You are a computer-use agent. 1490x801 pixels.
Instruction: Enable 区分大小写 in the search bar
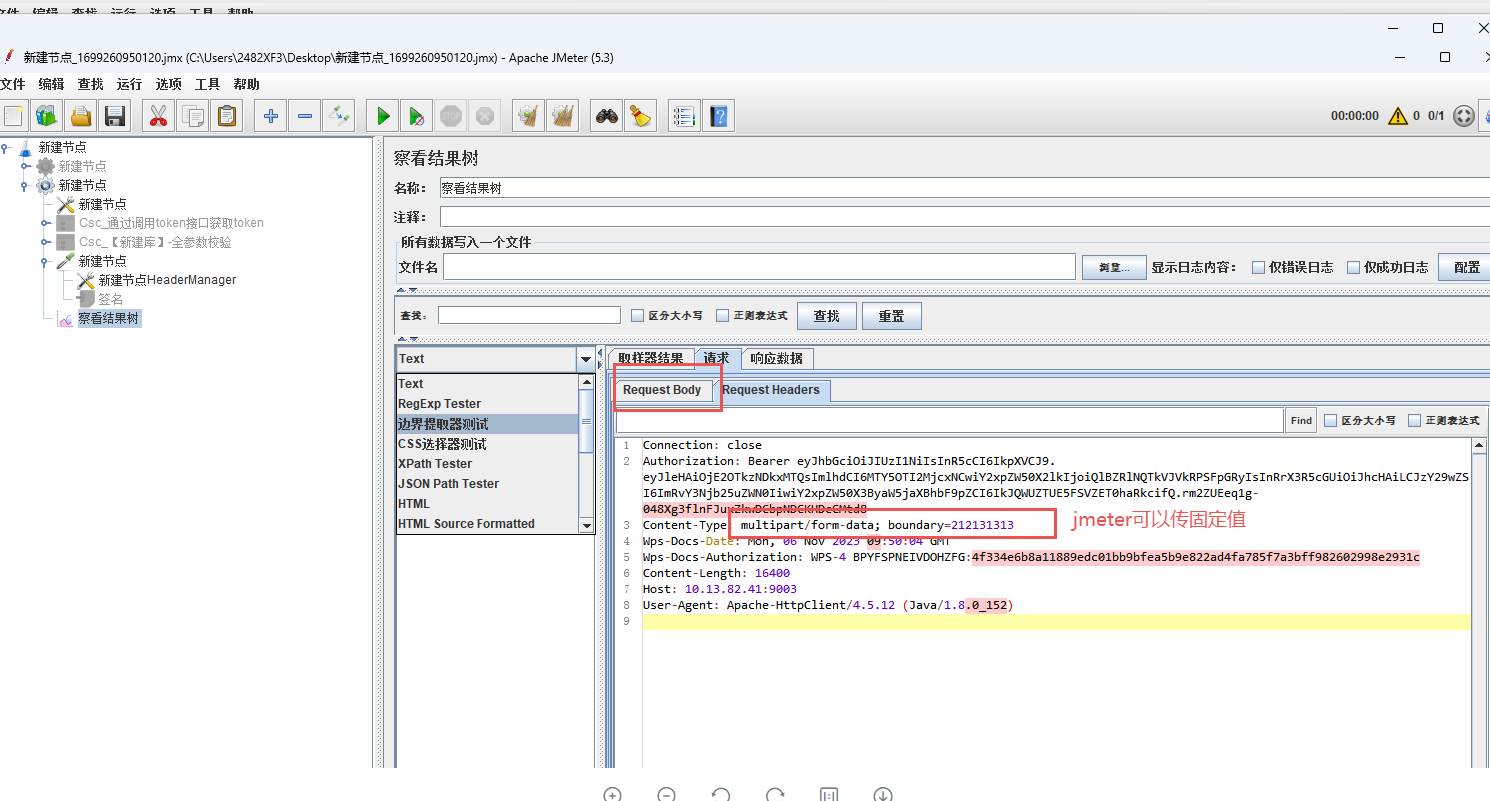click(637, 315)
